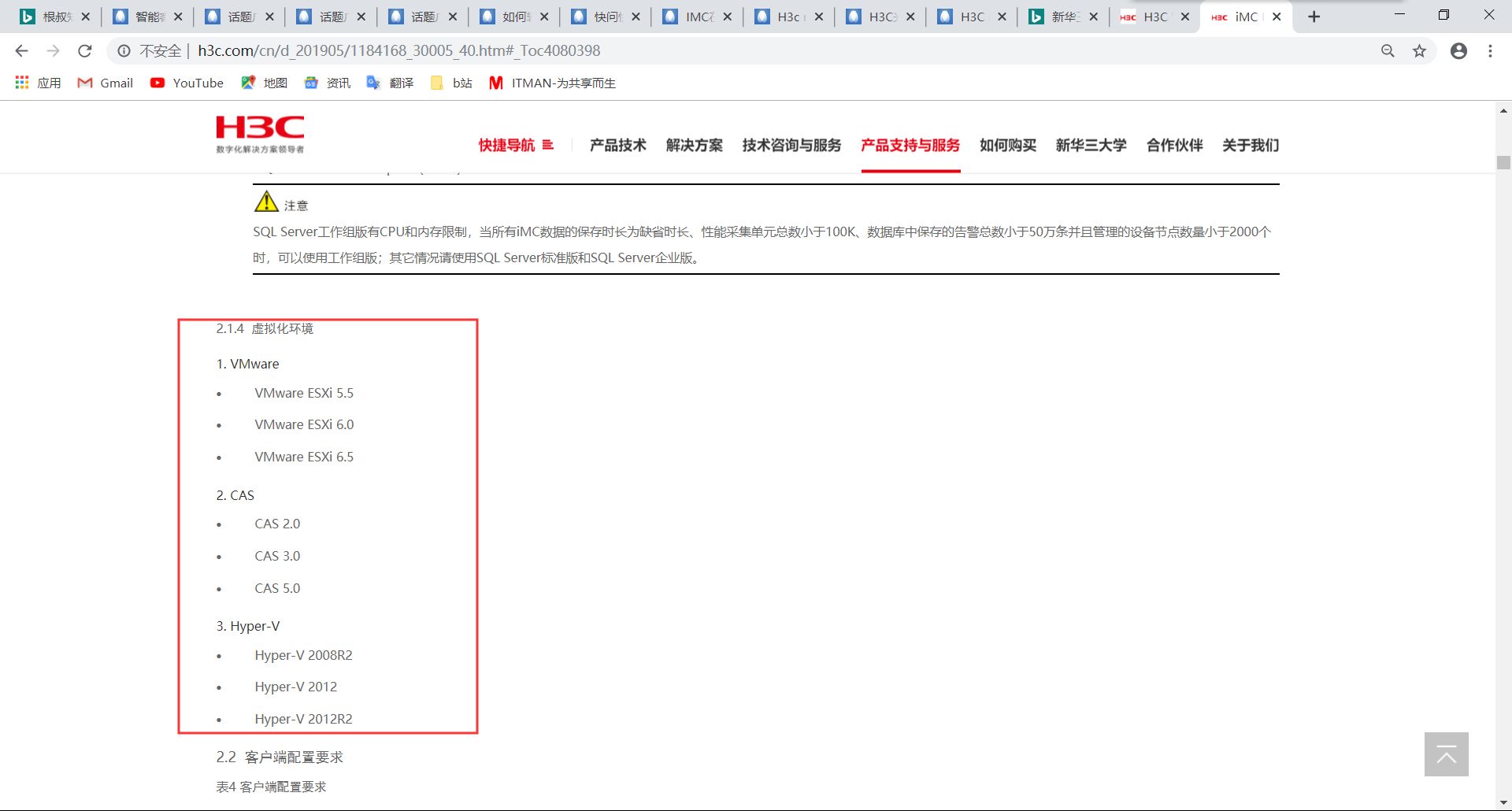Viewport: 1512px width, 811px height.
Task: Click the text Hyper-V 2012R2
Action: (303, 719)
